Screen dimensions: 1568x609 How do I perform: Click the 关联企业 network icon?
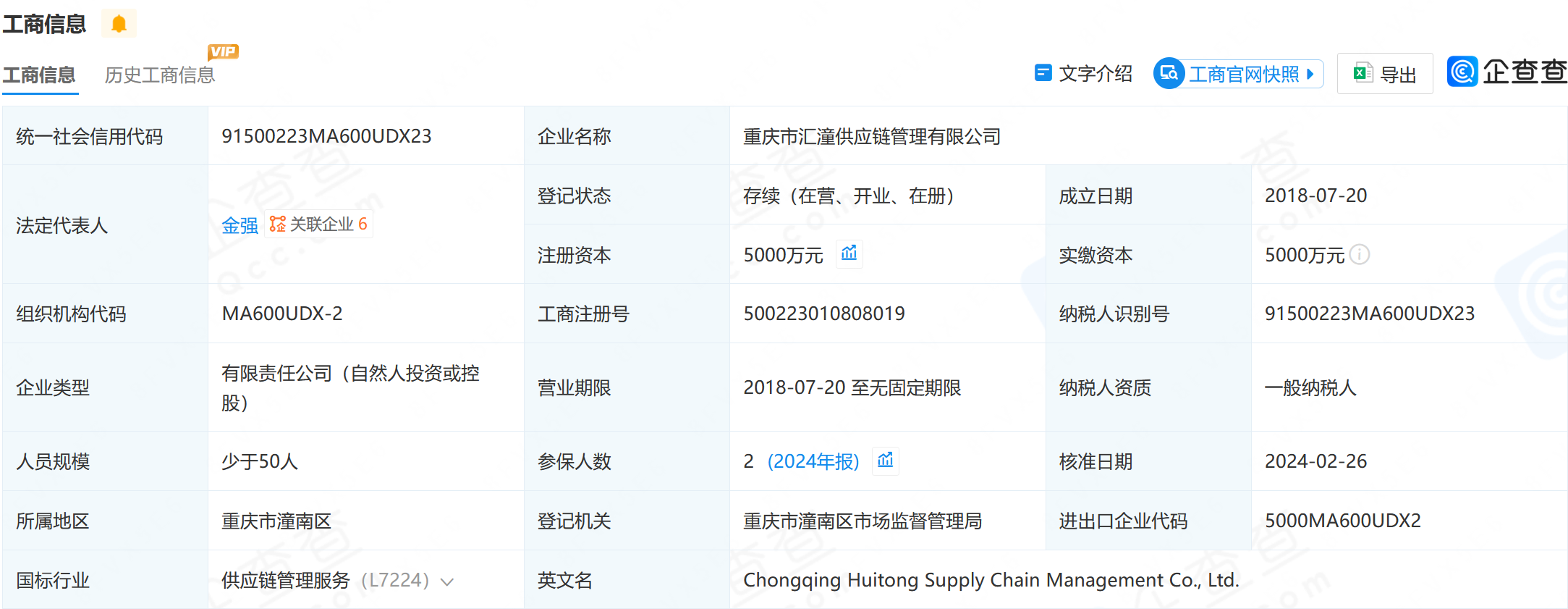click(278, 224)
